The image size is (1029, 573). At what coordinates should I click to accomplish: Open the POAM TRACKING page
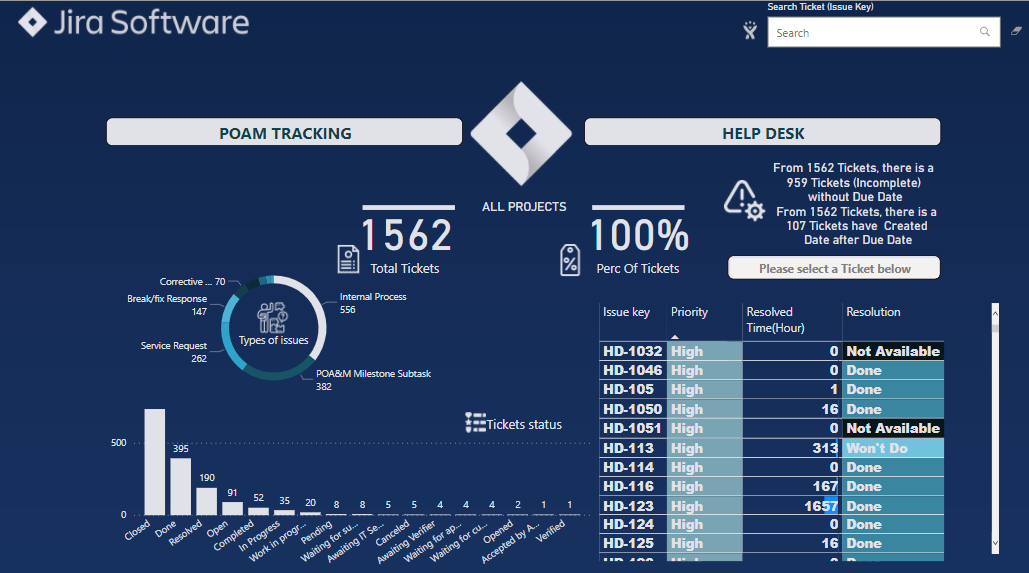coord(284,132)
